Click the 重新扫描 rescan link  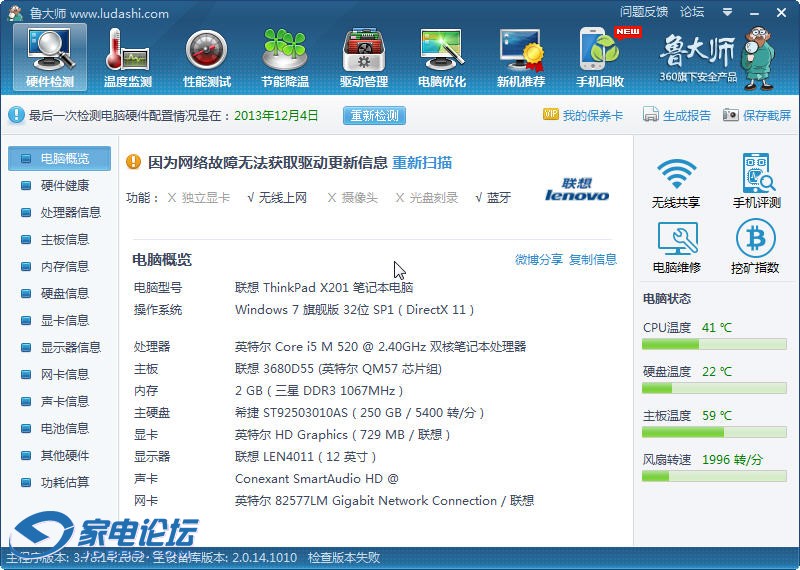pyautogui.click(x=422, y=163)
